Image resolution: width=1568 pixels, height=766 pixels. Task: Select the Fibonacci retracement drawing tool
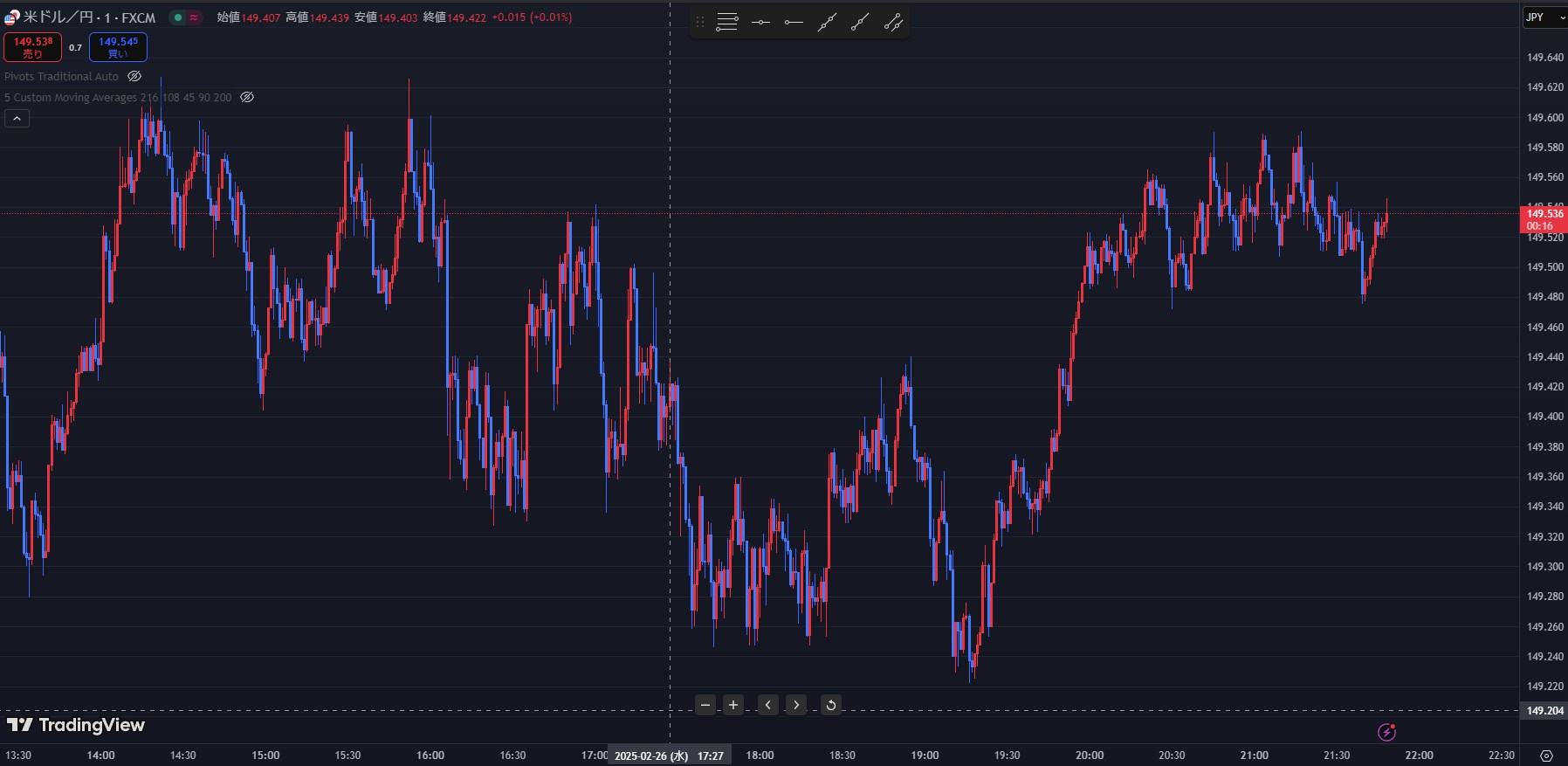(x=726, y=23)
